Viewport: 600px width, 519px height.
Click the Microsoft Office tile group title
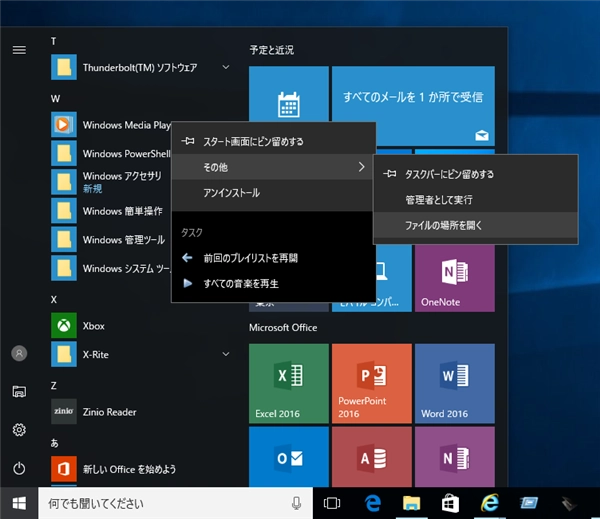coord(283,328)
